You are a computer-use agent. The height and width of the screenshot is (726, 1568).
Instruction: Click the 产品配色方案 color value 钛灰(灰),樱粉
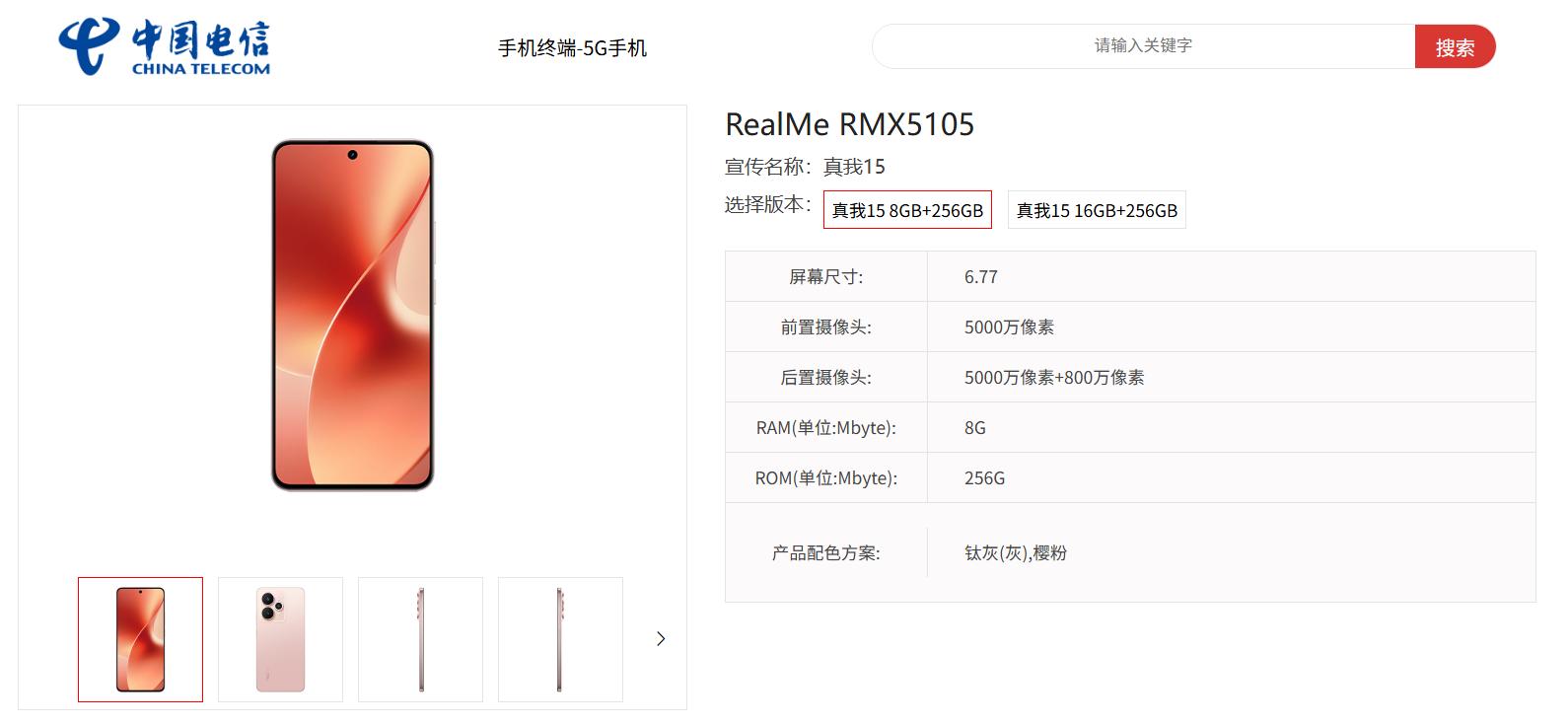click(1016, 553)
